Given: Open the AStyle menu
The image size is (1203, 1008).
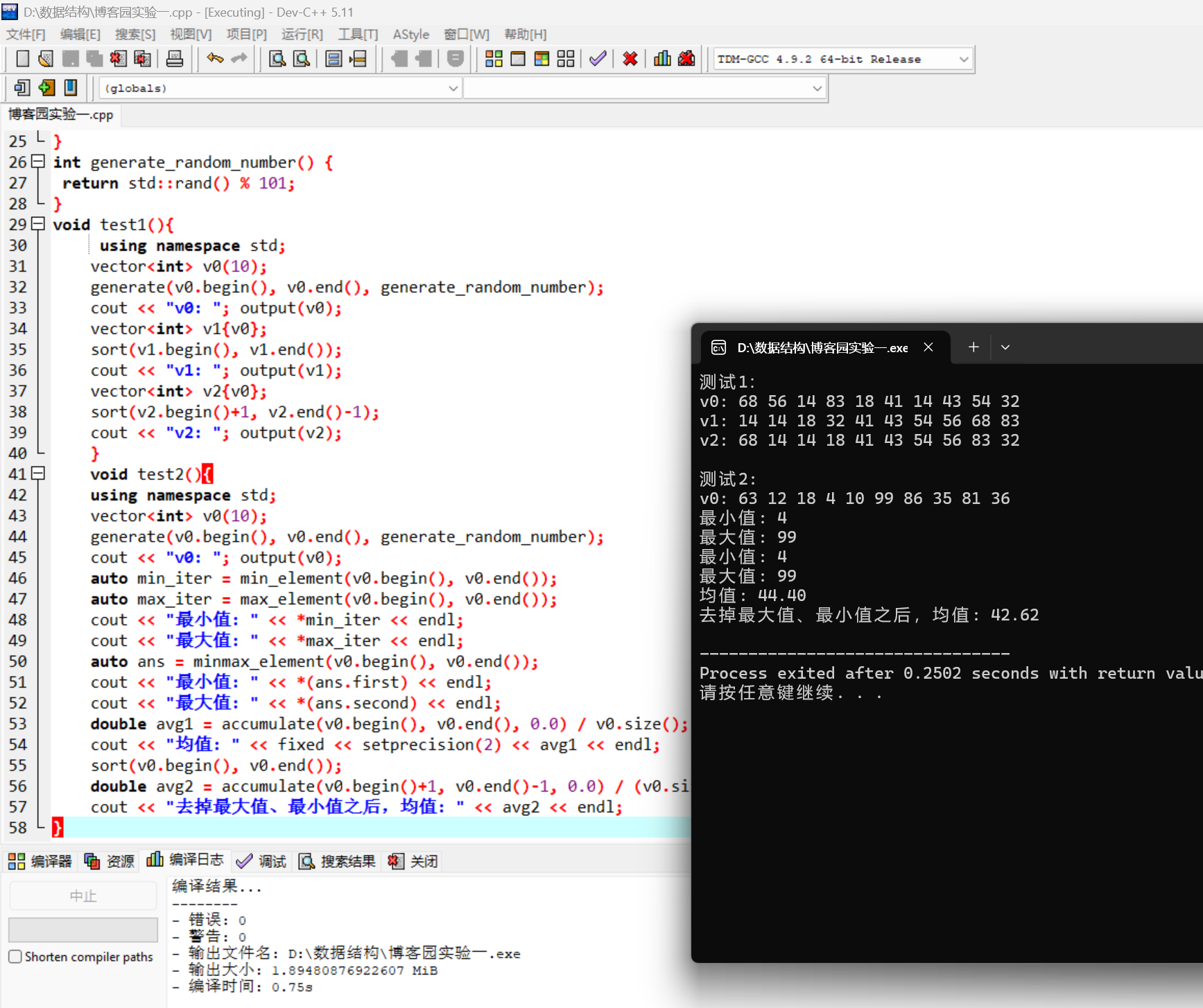Looking at the screenshot, I should point(411,35).
